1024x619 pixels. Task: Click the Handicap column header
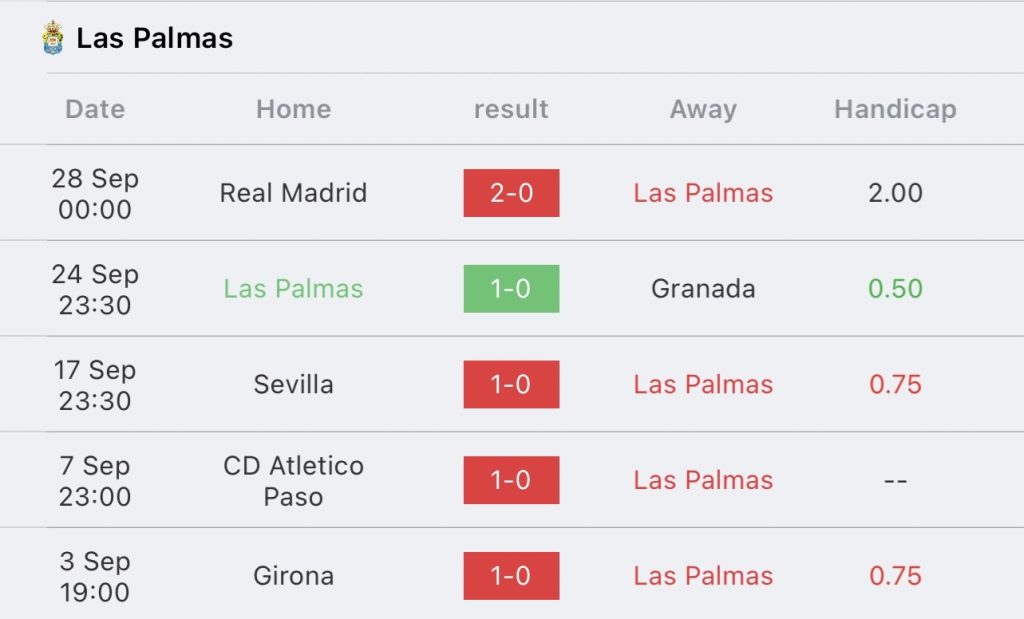pyautogui.click(x=895, y=109)
